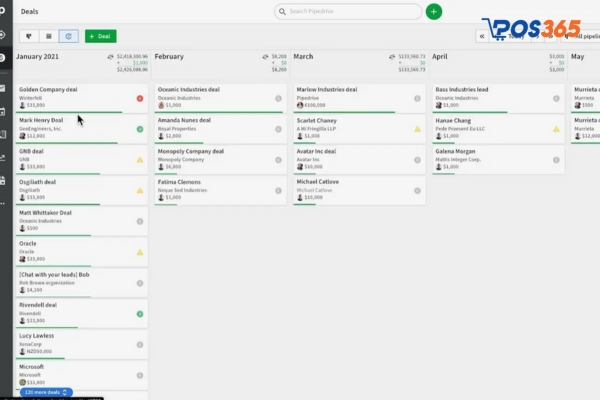Click green activity icon on Mark Henry Deal

(x=140, y=129)
